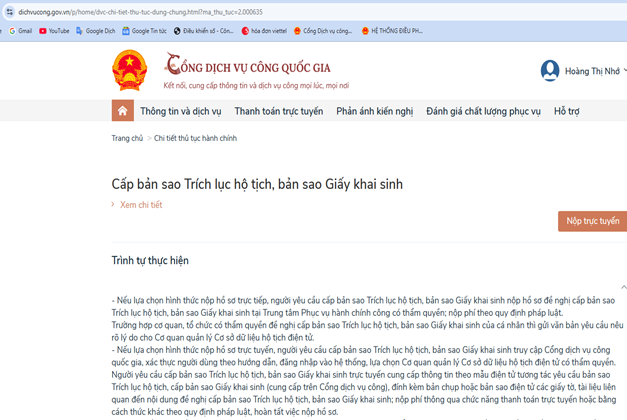Click the Nộp trực tuyến button
The width and height of the screenshot is (627, 420).
(592, 221)
